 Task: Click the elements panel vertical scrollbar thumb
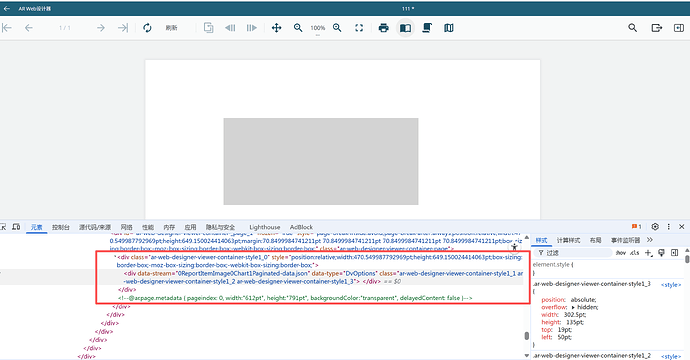click(x=526, y=336)
